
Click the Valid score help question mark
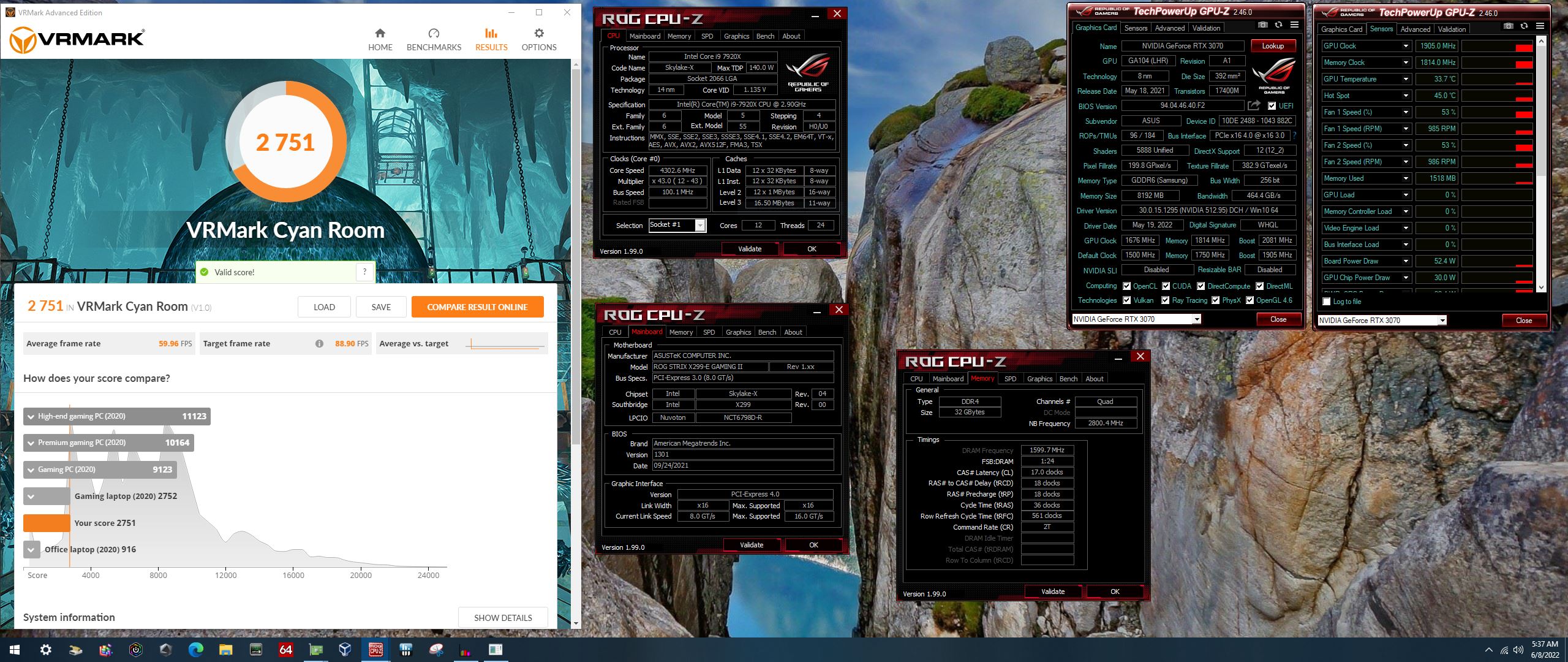364,272
